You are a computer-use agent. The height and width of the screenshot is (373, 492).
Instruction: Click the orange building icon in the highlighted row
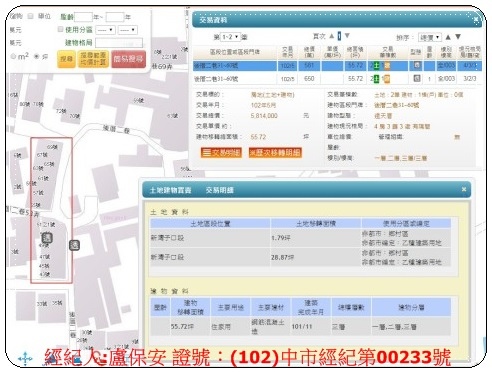387,65
